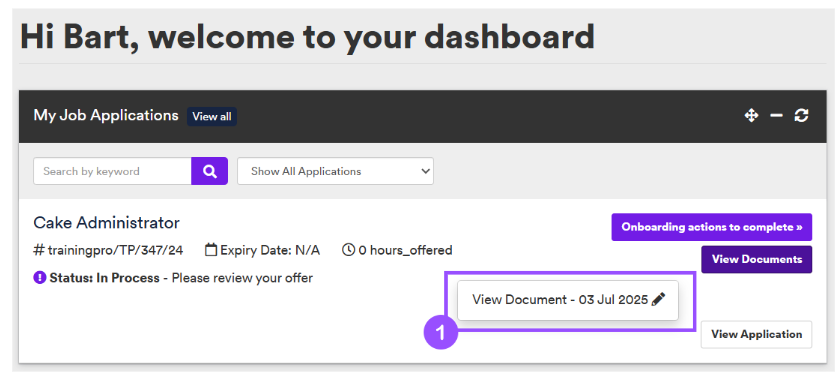
Task: Click View all applications badge
Action: pyautogui.click(x=212, y=117)
